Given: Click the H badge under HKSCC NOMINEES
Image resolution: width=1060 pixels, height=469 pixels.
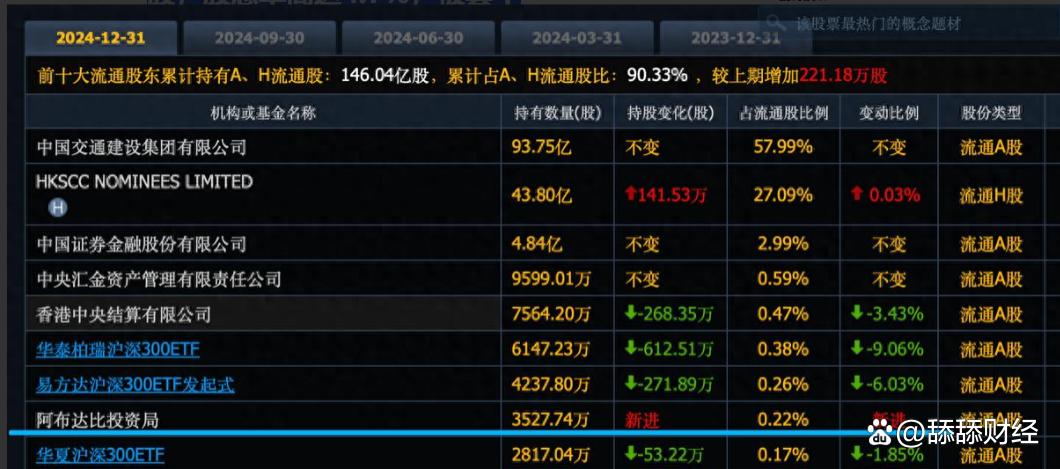Looking at the screenshot, I should [57, 207].
